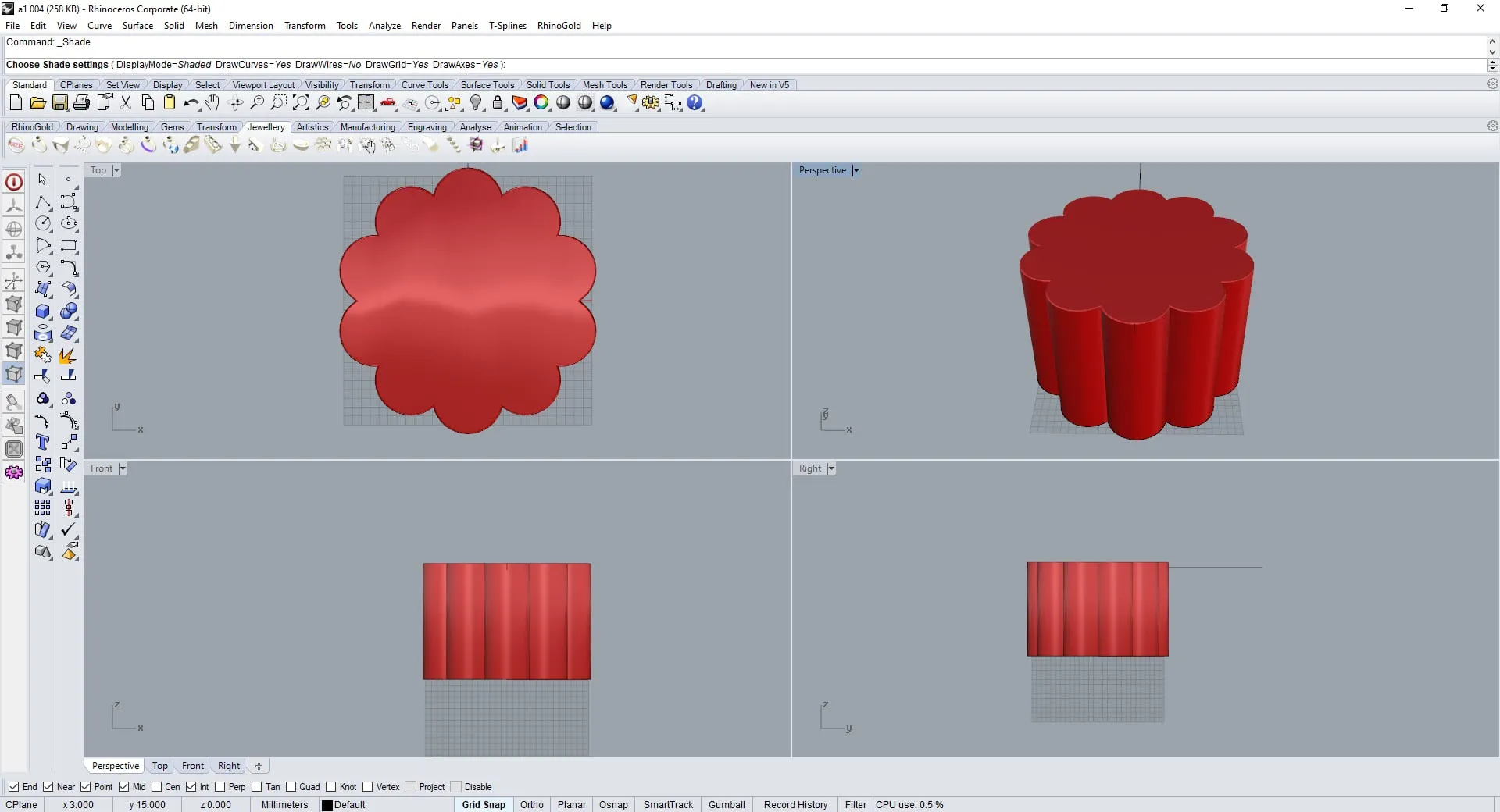The width and height of the screenshot is (1500, 812).
Task: Open the Front viewport dropdown arrow
Action: (x=123, y=468)
